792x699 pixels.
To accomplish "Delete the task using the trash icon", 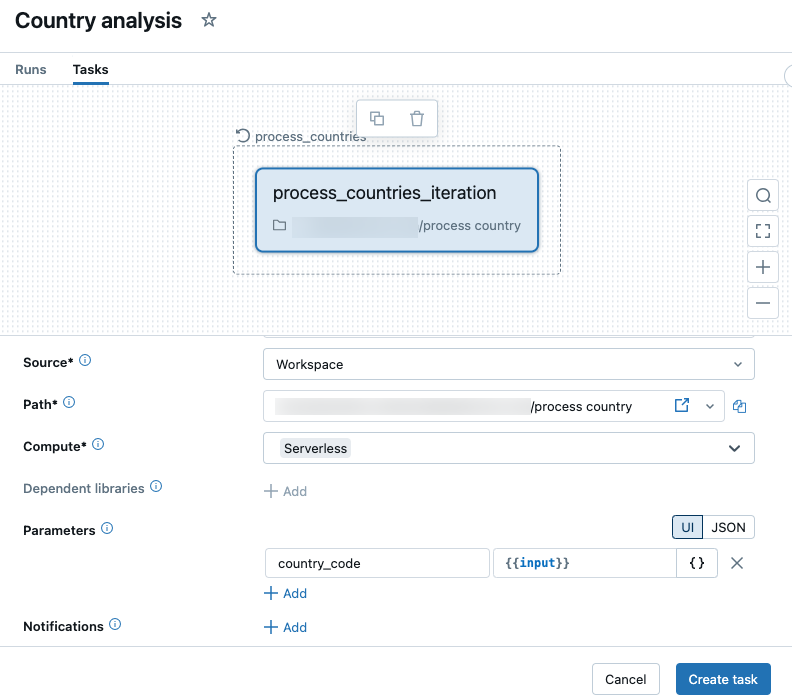I will 417,118.
